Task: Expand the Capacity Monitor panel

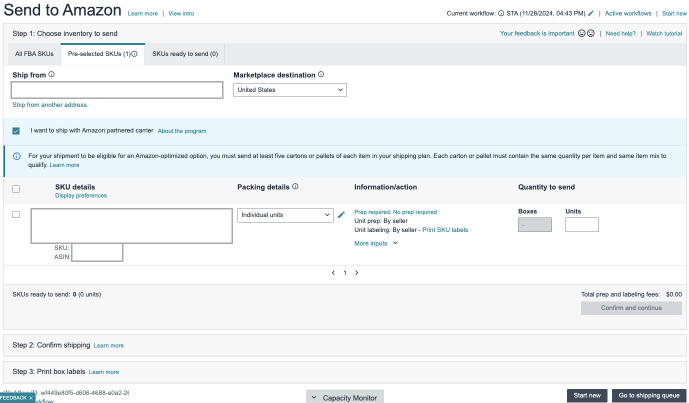Action: [344, 397]
